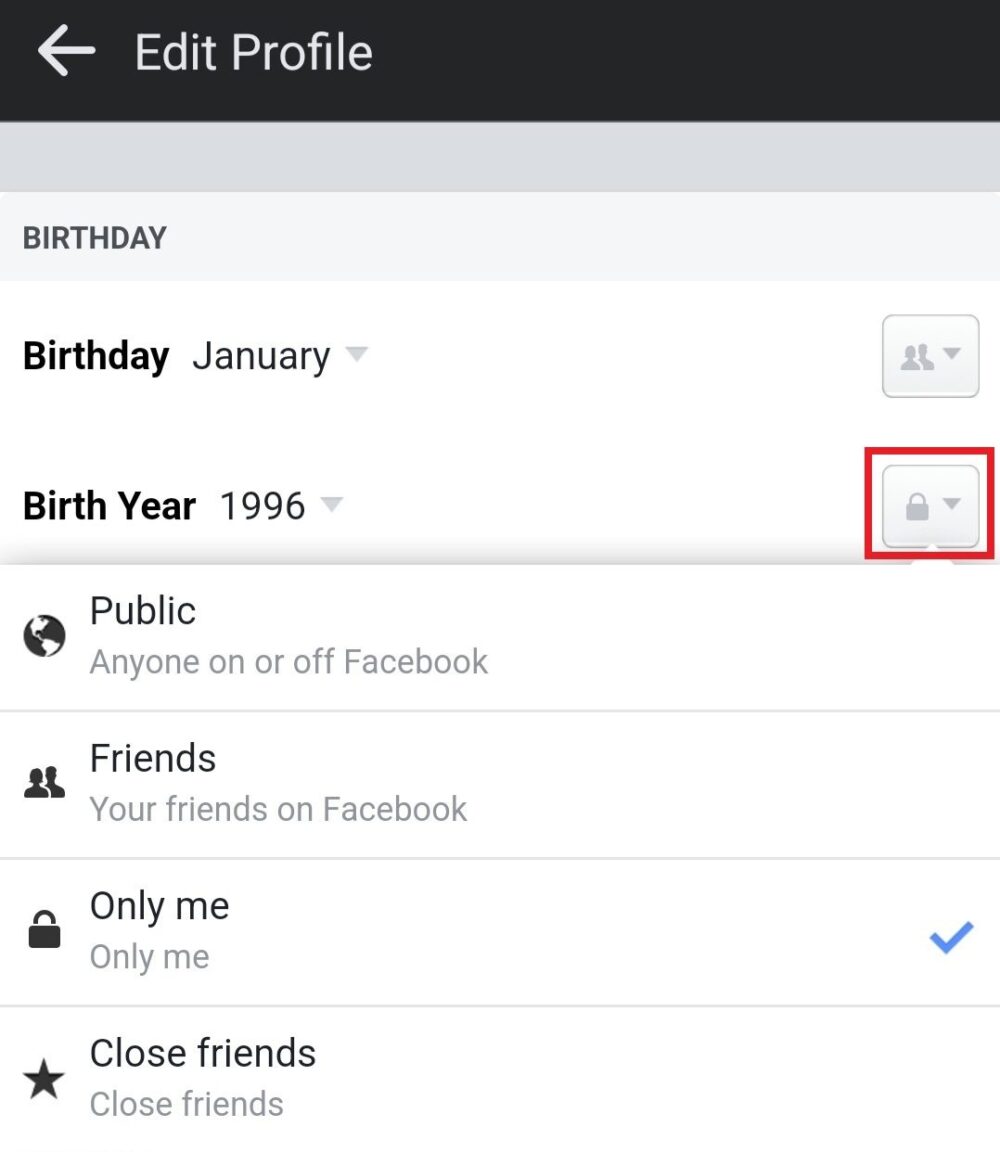The height and width of the screenshot is (1152, 1000).
Task: Click the Edit Profile title
Action: (254, 52)
